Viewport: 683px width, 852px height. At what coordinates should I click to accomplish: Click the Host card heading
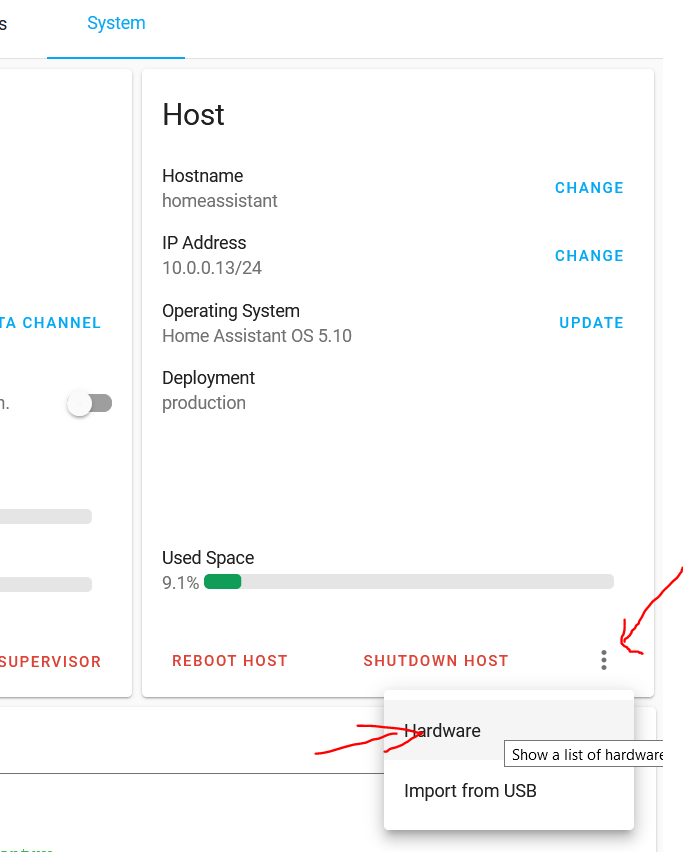(x=194, y=115)
